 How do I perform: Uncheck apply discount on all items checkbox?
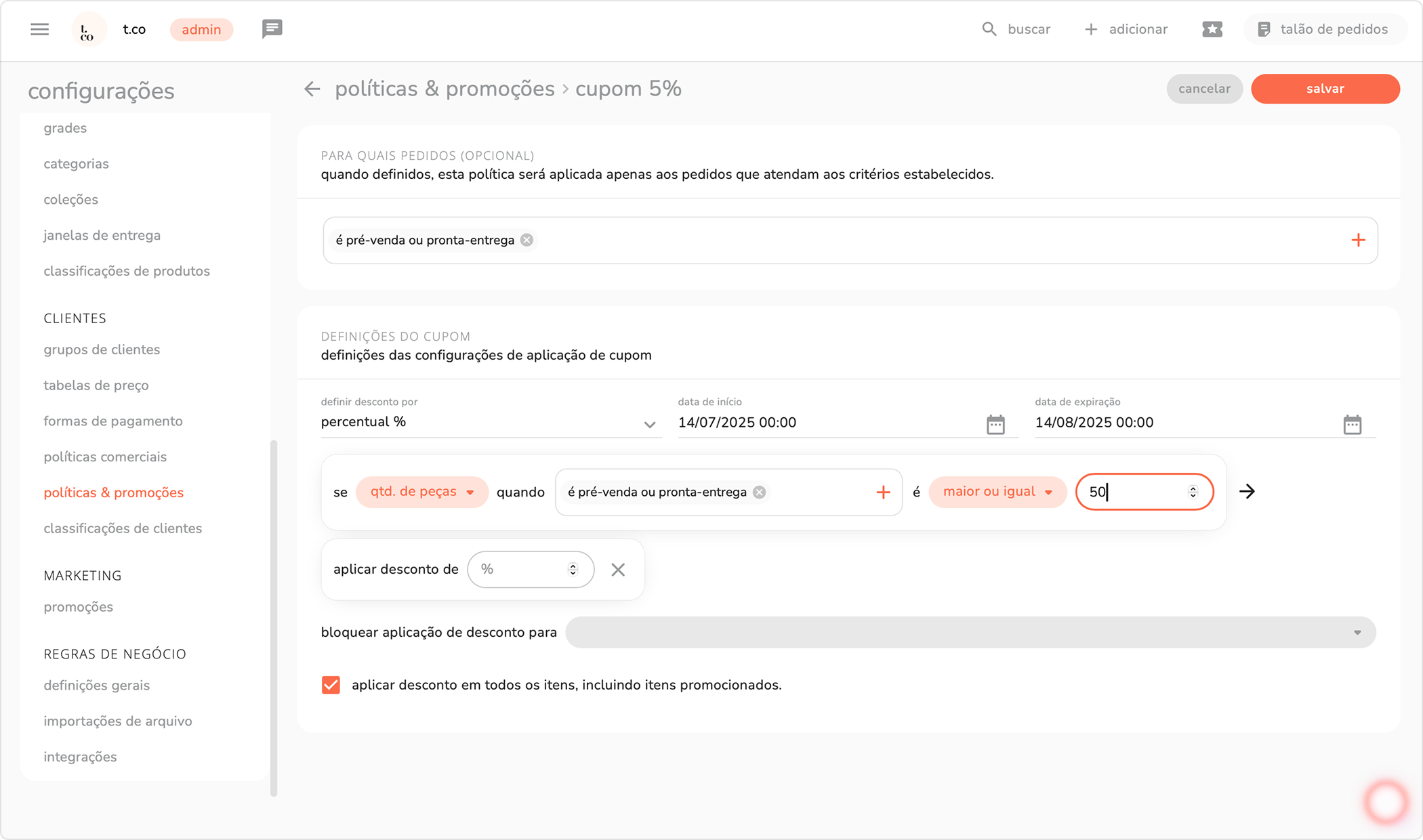pyautogui.click(x=331, y=685)
